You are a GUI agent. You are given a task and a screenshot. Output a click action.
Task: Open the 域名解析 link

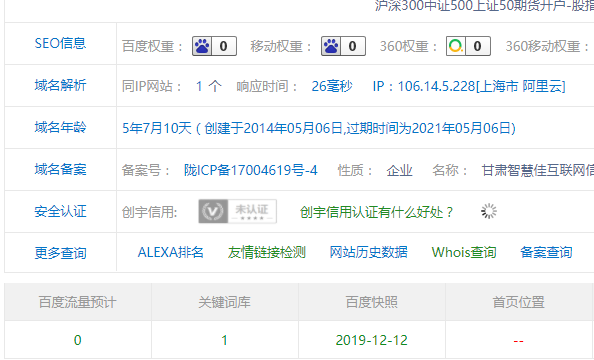[60, 86]
